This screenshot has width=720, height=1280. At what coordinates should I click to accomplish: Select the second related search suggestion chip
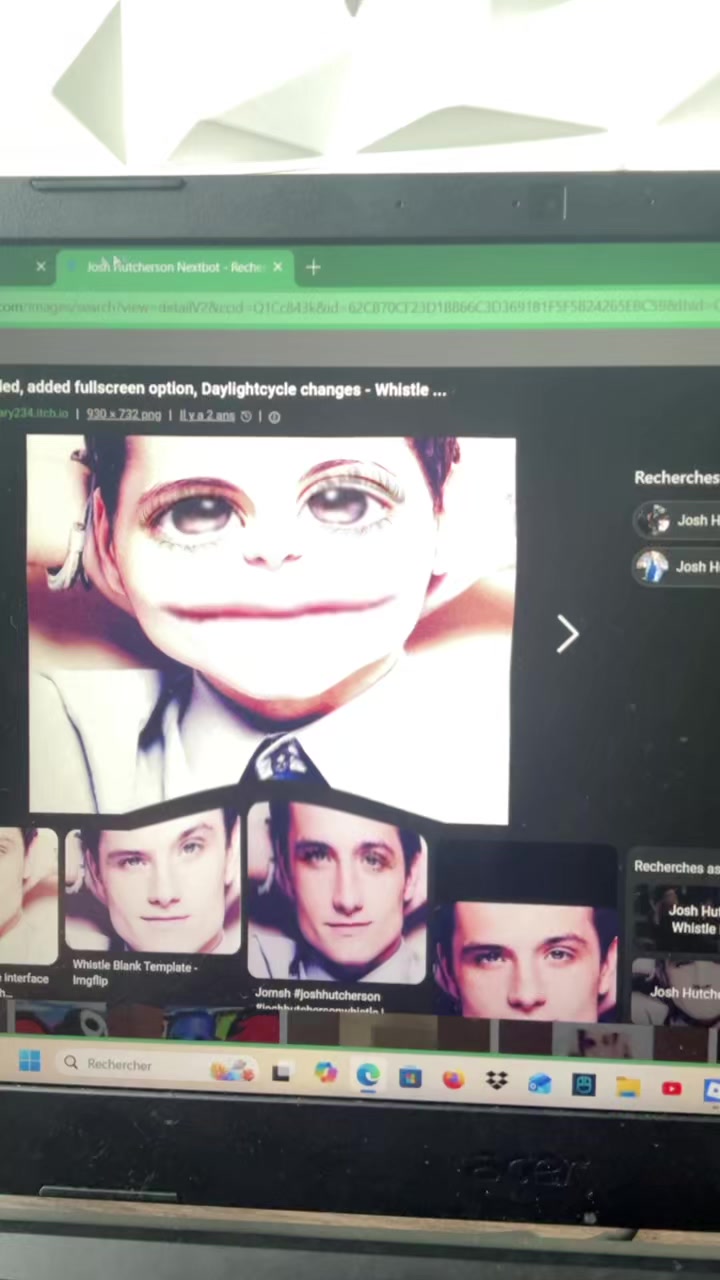point(677,567)
